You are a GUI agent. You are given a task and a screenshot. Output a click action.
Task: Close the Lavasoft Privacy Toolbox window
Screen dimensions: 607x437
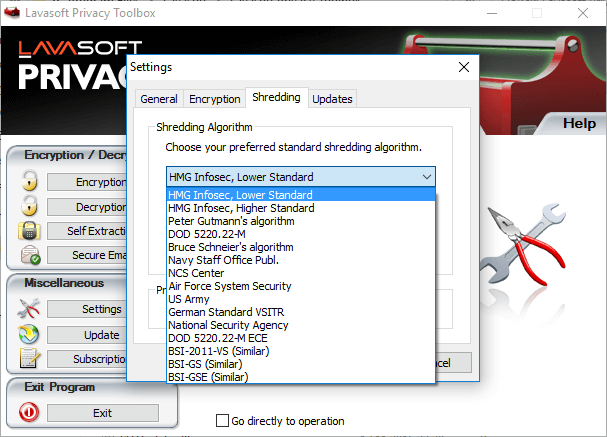pos(583,13)
